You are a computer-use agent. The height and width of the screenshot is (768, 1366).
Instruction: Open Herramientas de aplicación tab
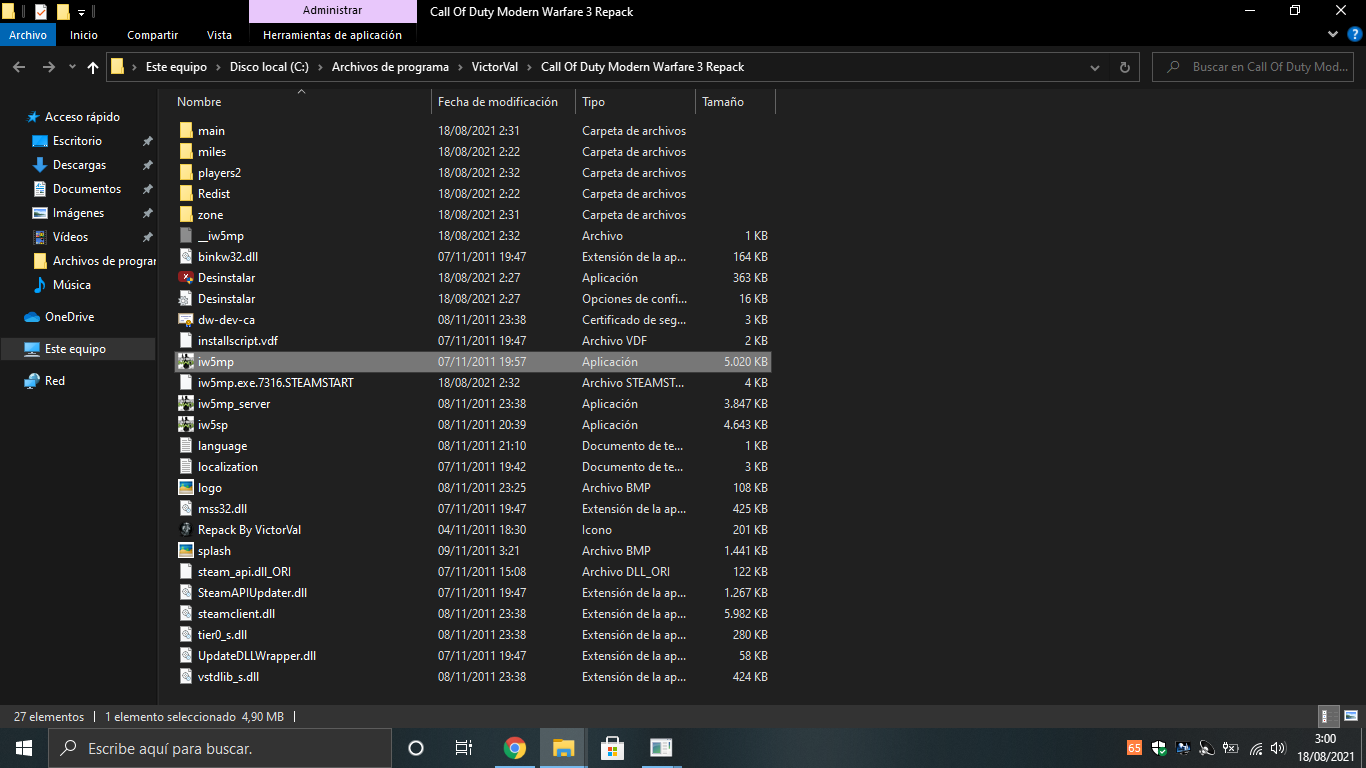click(x=332, y=35)
